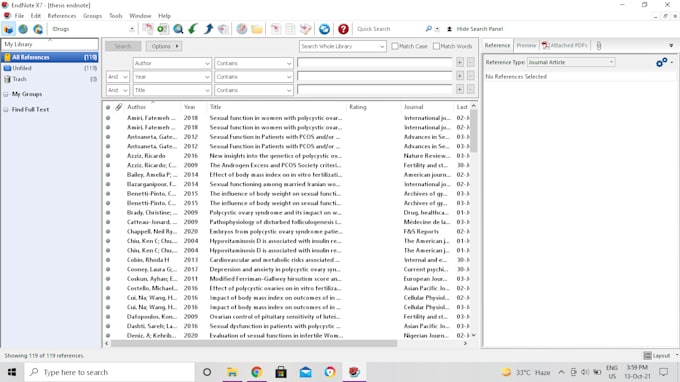Click the Options button
Viewport: 680px width, 382px height.
164,46
